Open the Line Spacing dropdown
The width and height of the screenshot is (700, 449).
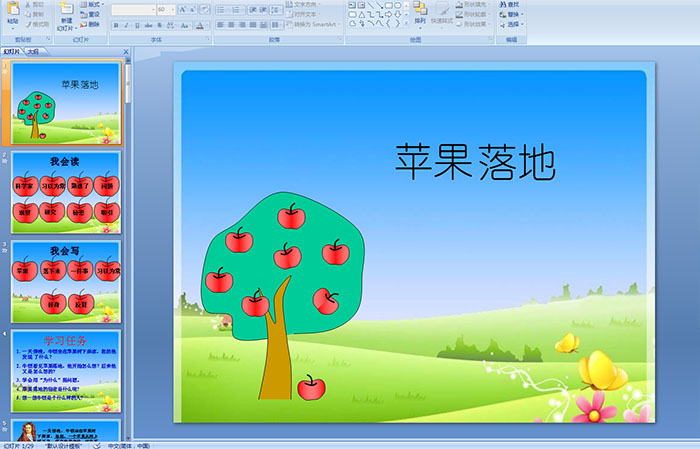[277, 9]
